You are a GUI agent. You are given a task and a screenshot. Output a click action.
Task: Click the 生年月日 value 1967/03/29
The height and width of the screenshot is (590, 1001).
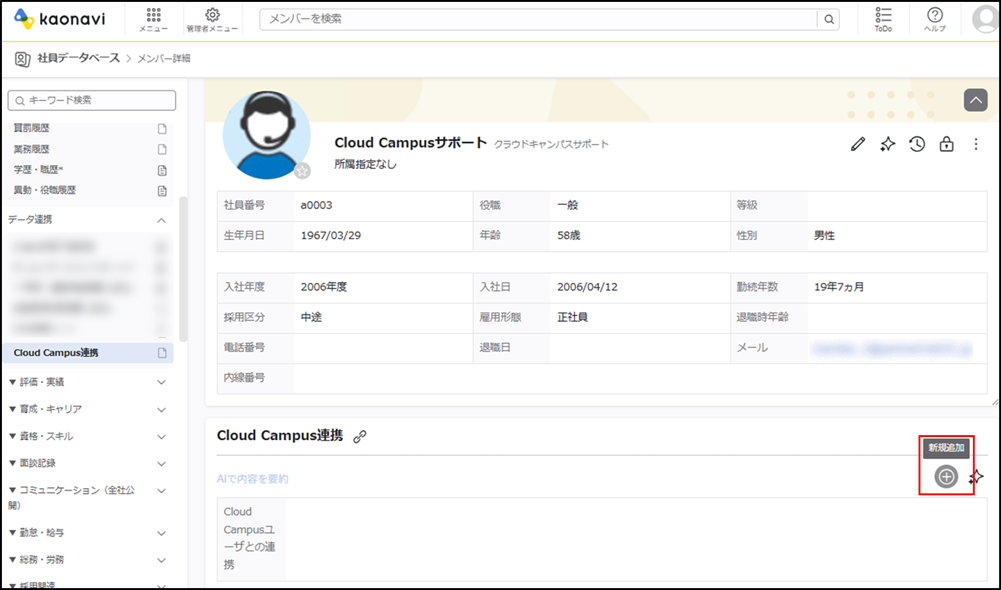[331, 236]
